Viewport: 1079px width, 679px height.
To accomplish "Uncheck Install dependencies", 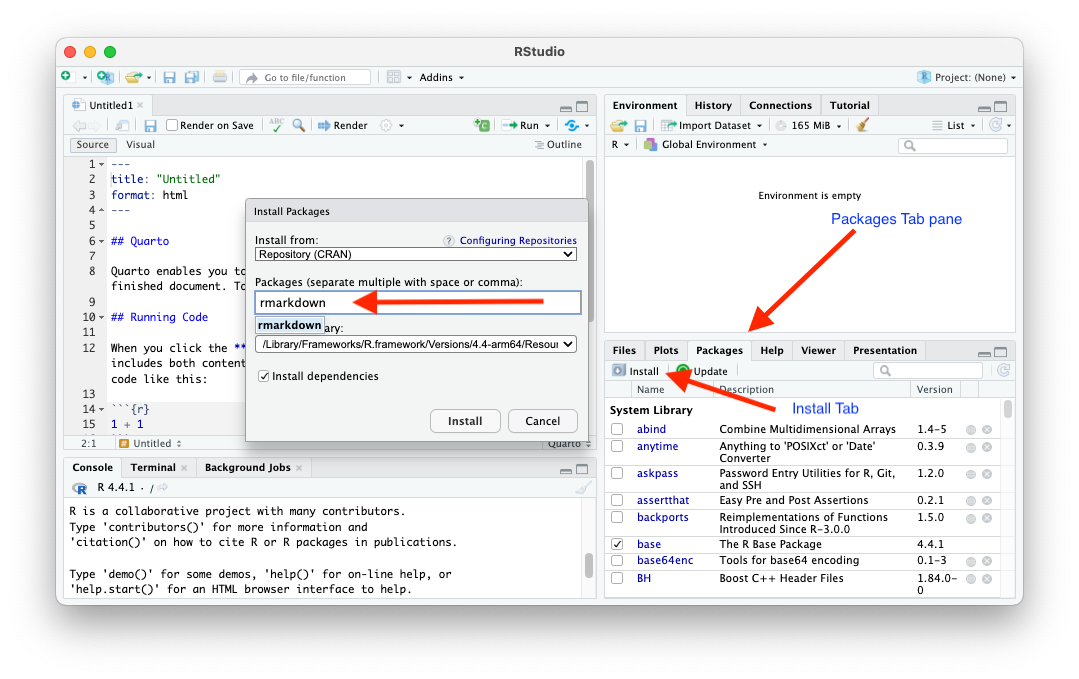I will tap(264, 376).
